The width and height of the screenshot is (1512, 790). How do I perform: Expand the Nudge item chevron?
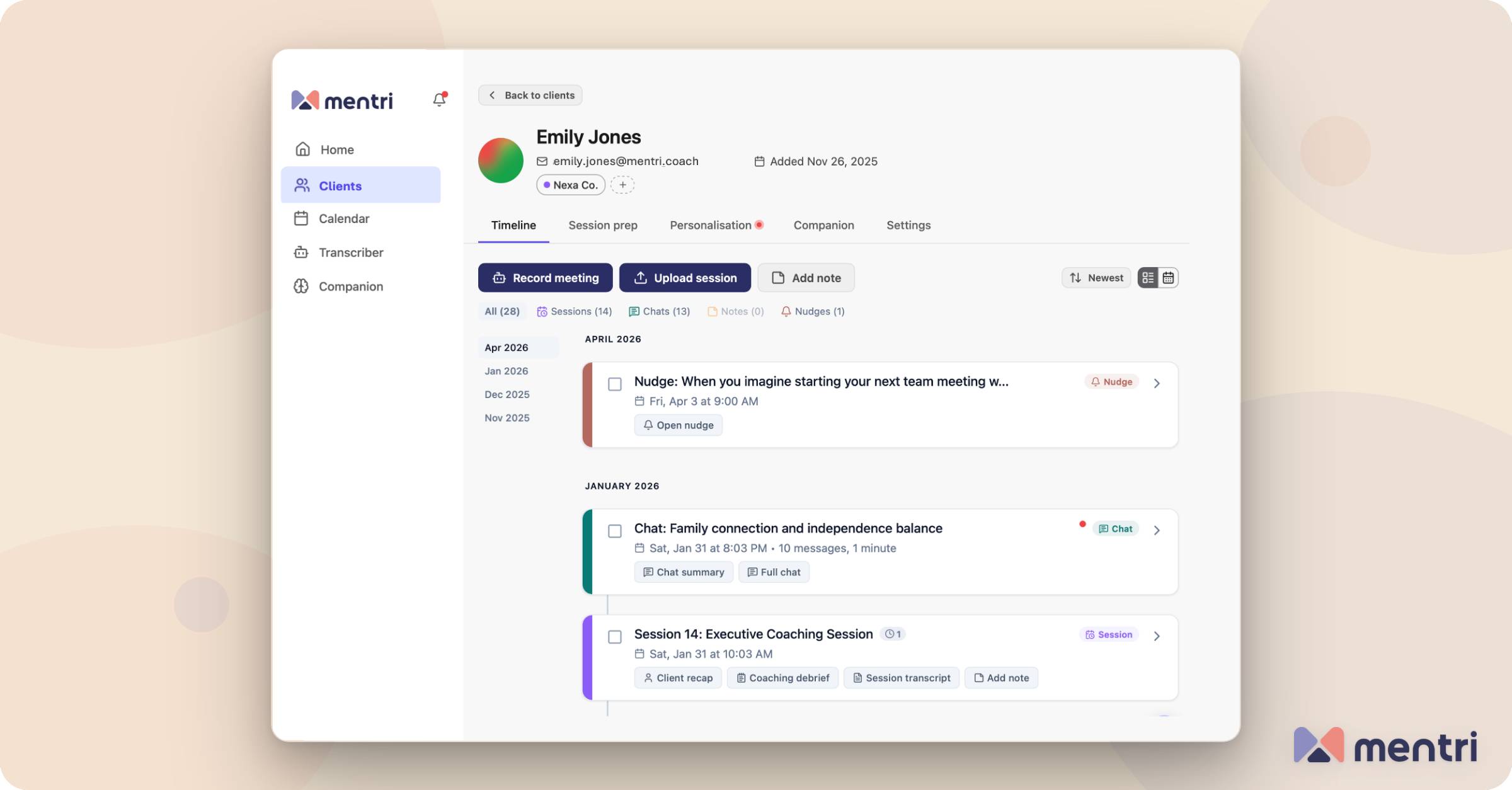click(x=1157, y=383)
